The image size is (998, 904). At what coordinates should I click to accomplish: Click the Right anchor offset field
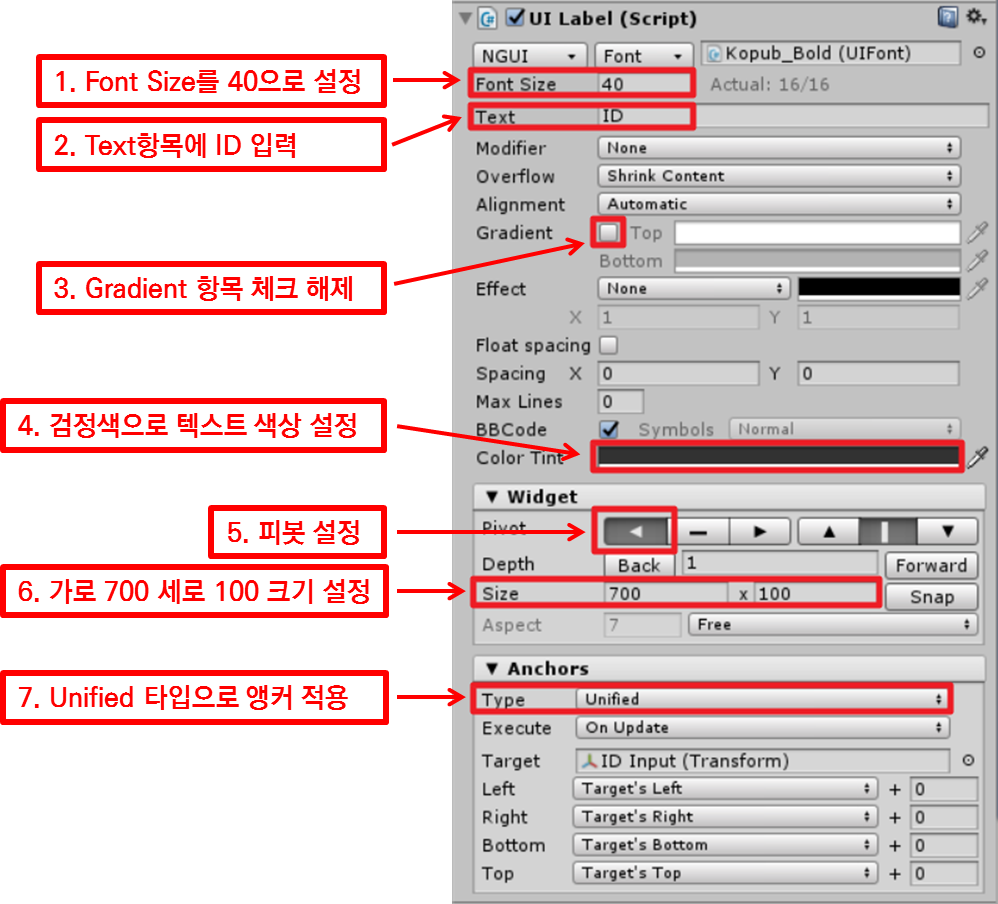[944, 817]
